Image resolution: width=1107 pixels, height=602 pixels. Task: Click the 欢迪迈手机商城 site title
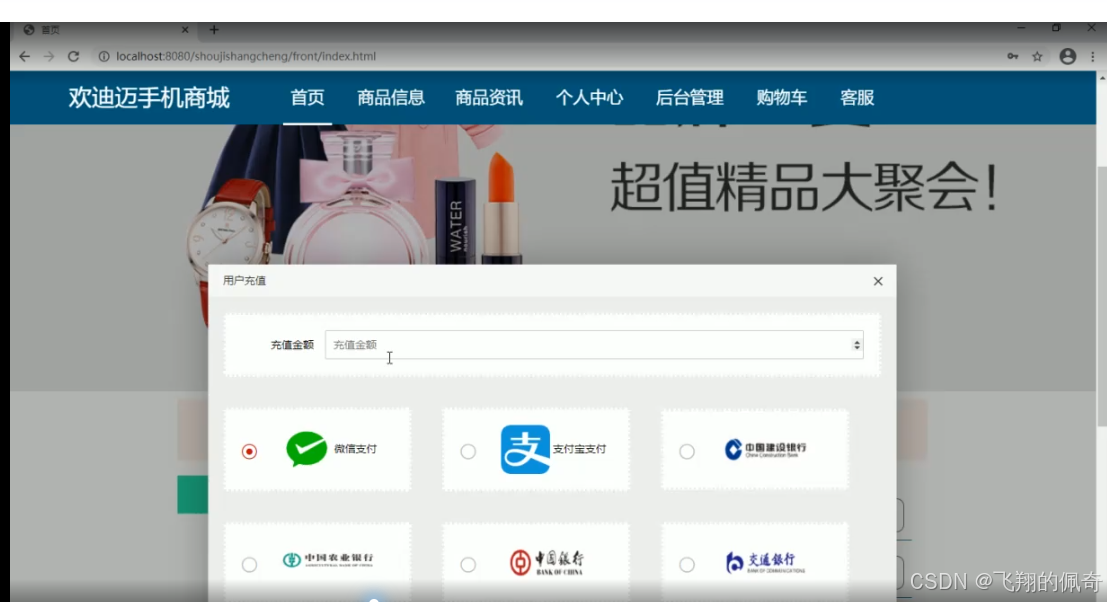pyautogui.click(x=149, y=98)
